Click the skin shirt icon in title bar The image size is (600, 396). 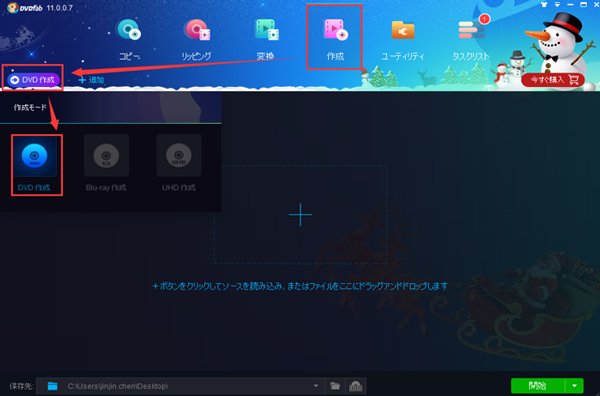tap(545, 5)
